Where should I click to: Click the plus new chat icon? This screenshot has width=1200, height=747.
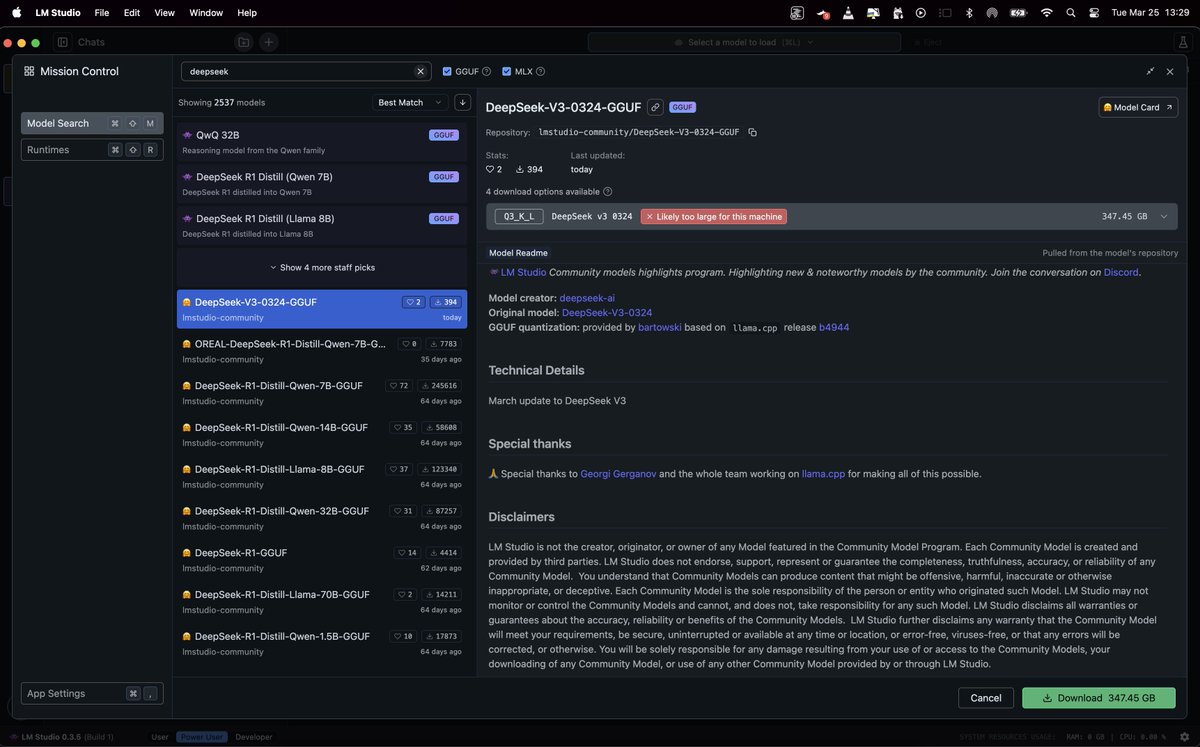coord(269,42)
